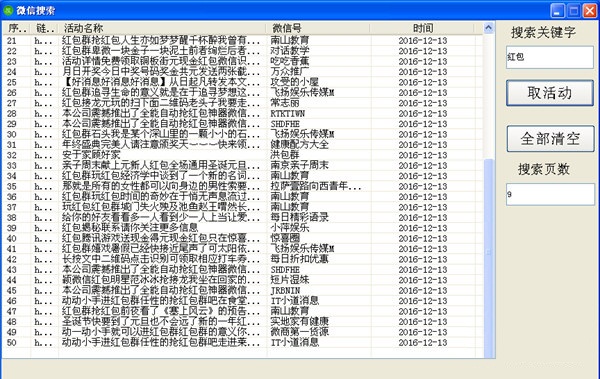600x379 pixels.
Task: Select row 41 starting 红包群嬉戏暑假
Action: (243, 249)
